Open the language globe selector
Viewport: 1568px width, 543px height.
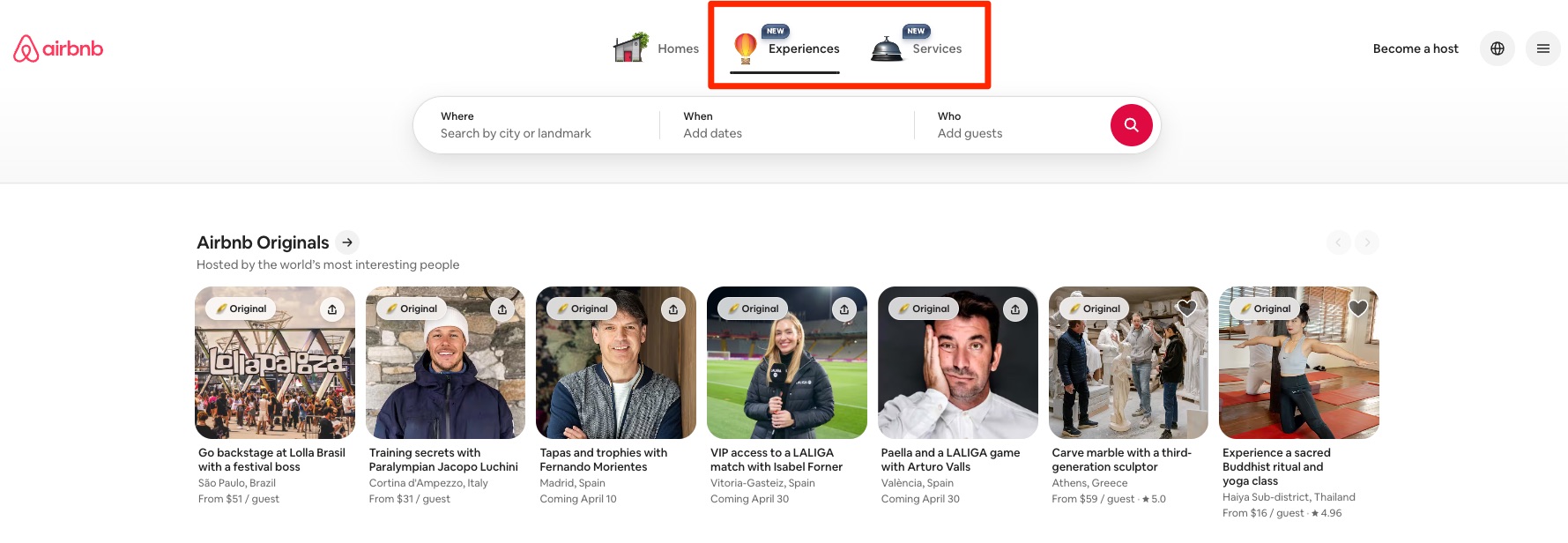tap(1497, 48)
